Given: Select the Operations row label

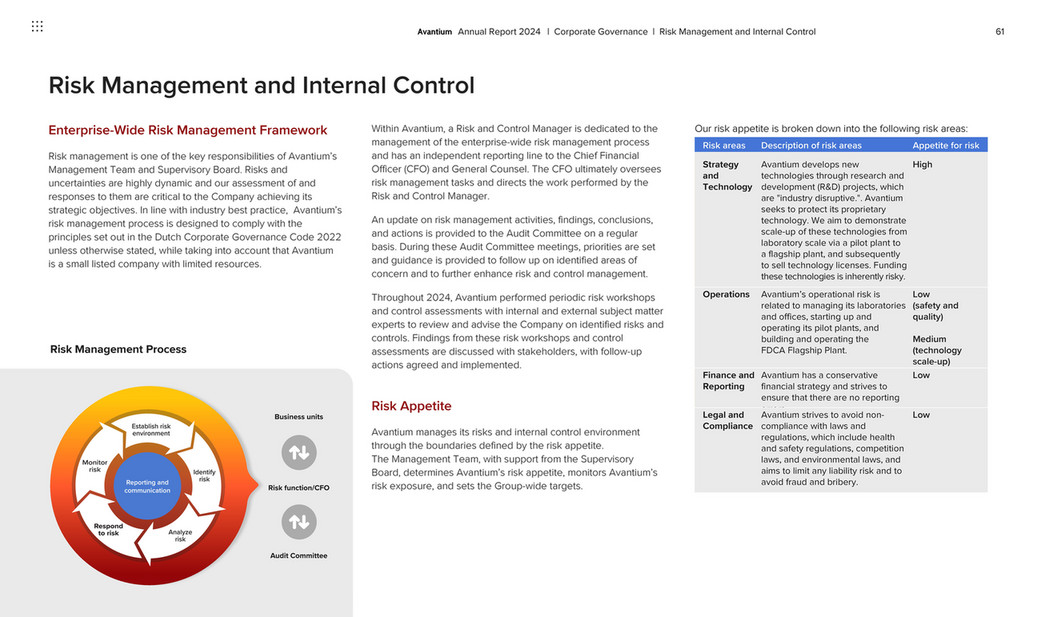Looking at the screenshot, I should click(726, 294).
